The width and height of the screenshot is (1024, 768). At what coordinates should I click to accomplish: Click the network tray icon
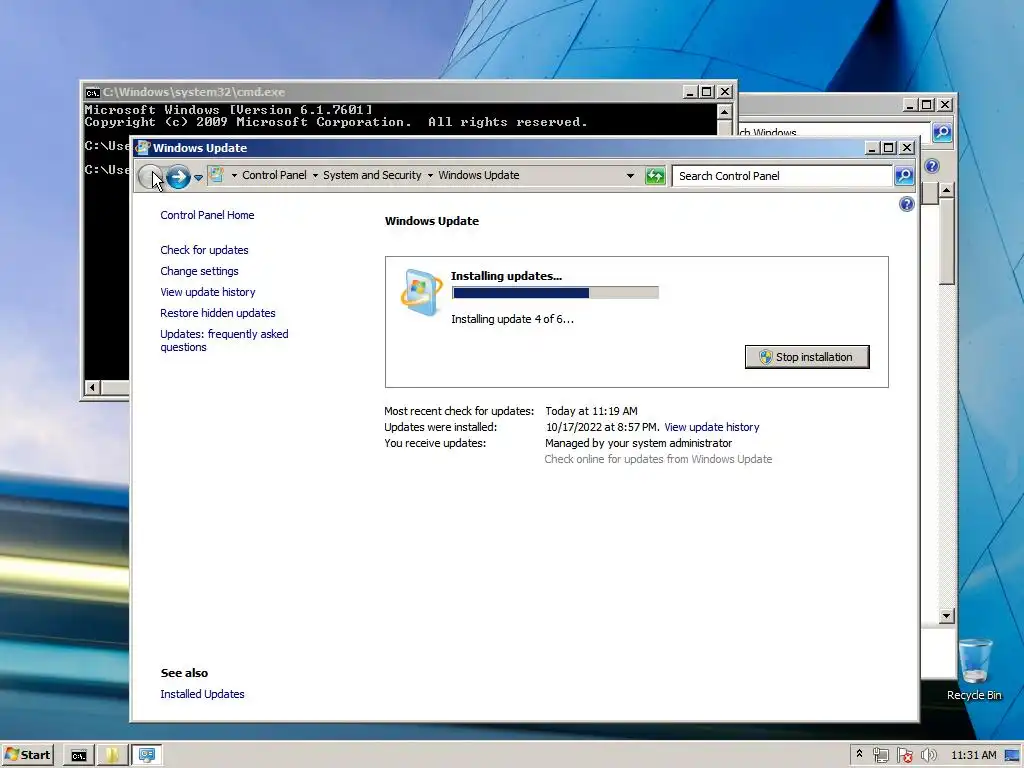(880, 756)
